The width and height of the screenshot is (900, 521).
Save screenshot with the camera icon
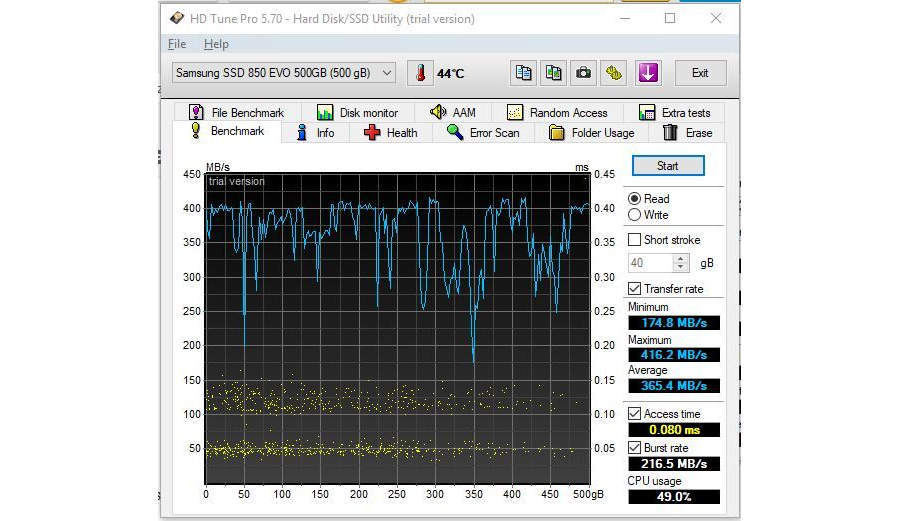583,73
